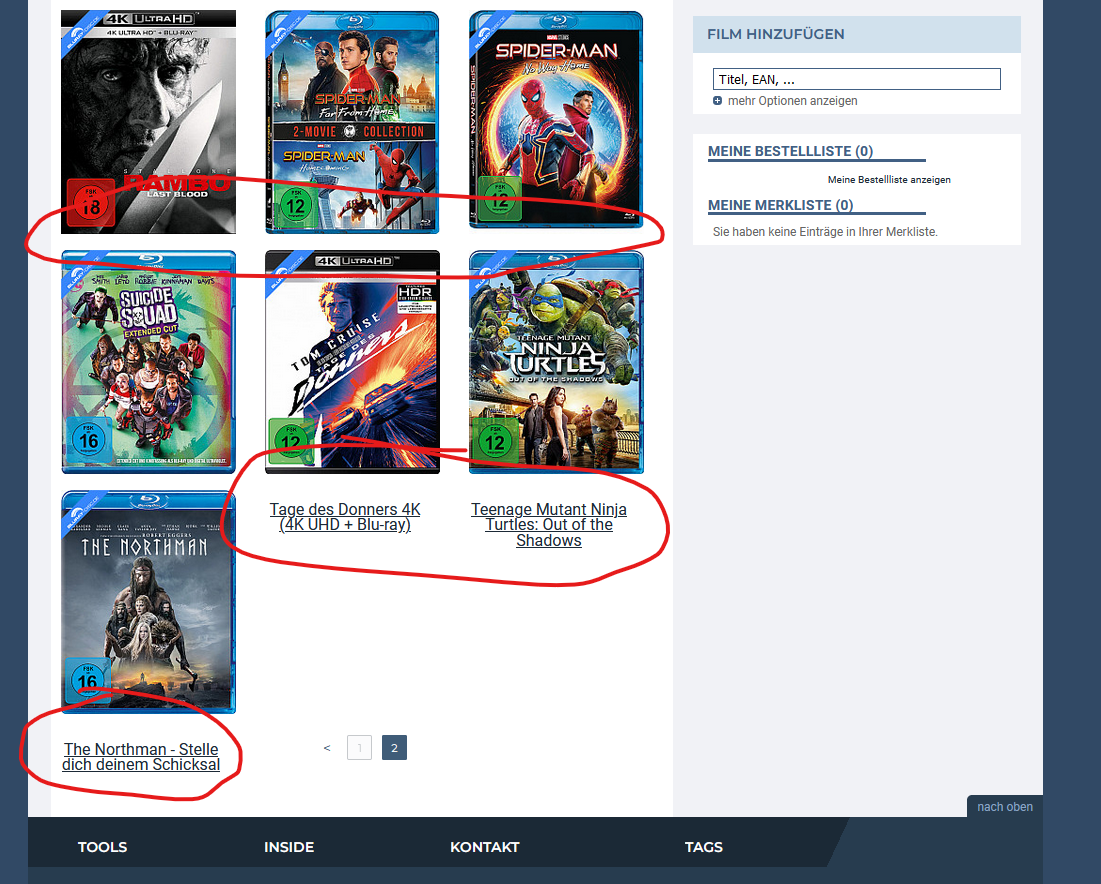Open the Rambo Last Blood cover thumbnail

point(148,122)
